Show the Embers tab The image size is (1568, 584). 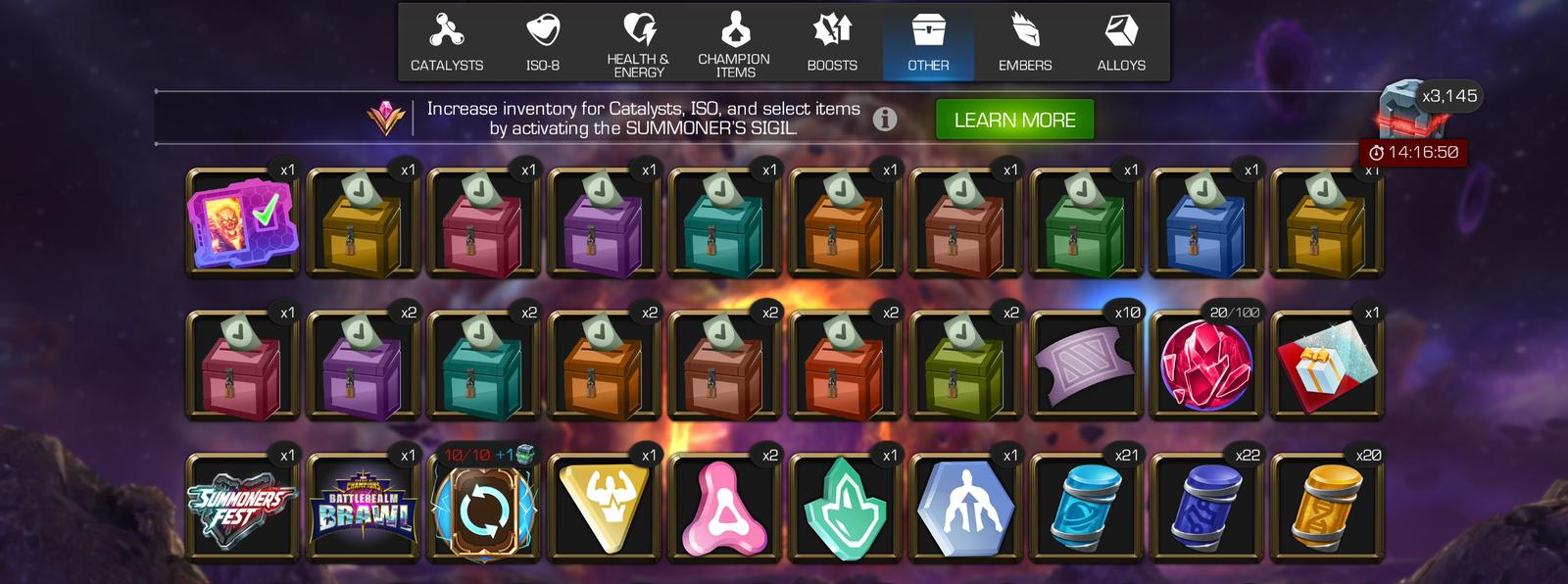tap(1025, 41)
